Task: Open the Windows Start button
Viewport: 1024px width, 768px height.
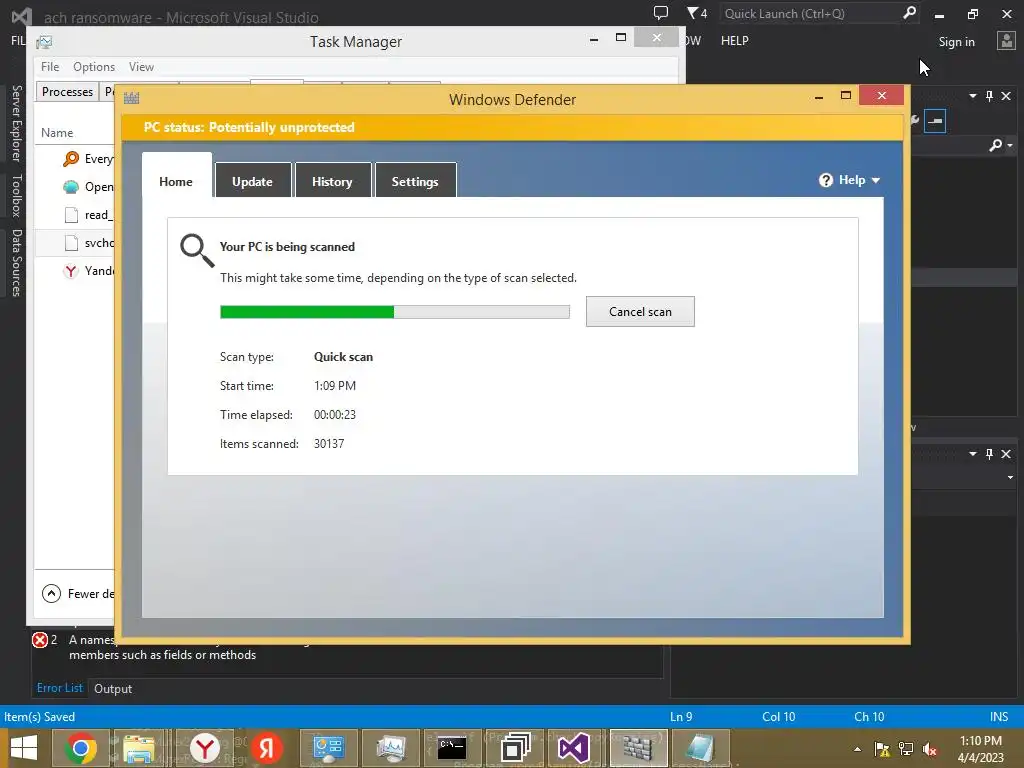Action: pos(24,748)
